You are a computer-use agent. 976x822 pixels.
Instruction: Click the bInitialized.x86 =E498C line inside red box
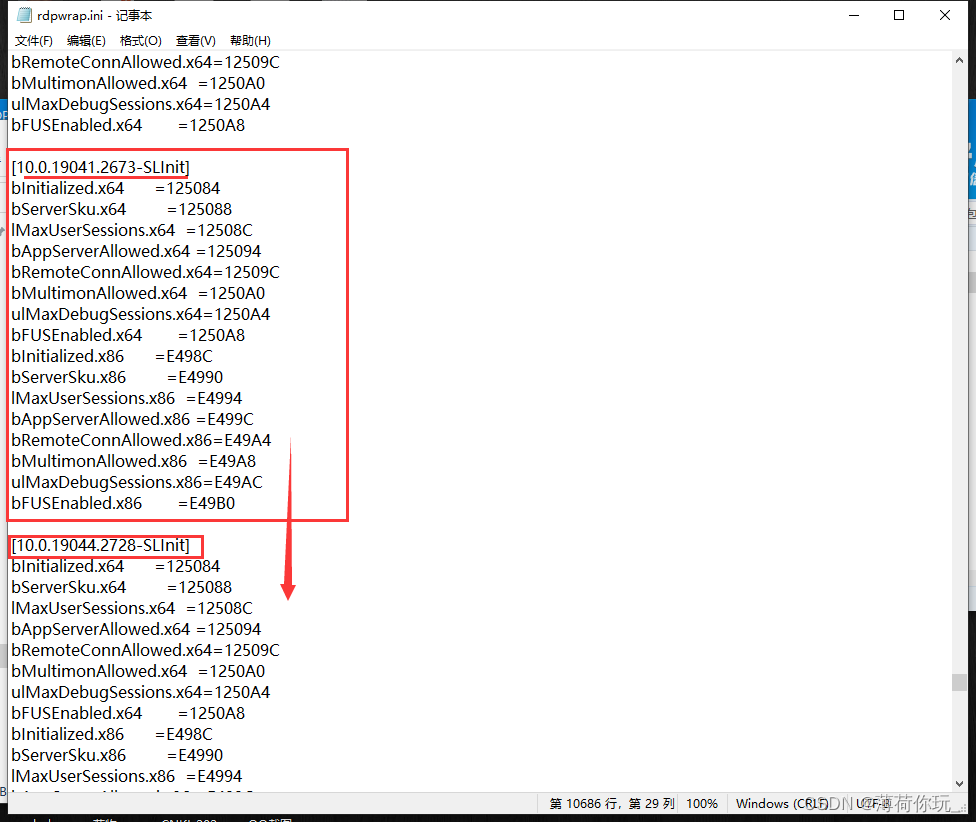[x=112, y=356]
